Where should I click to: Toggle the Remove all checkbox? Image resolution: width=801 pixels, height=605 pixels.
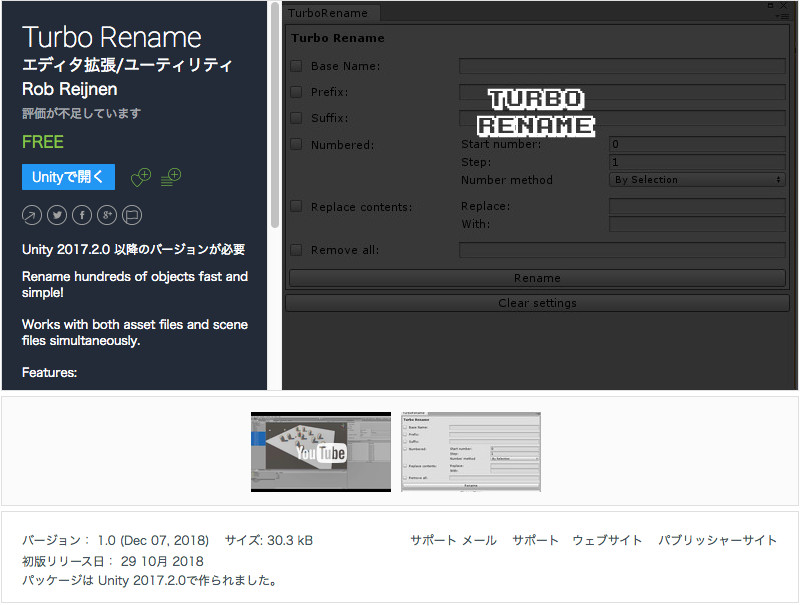[296, 250]
